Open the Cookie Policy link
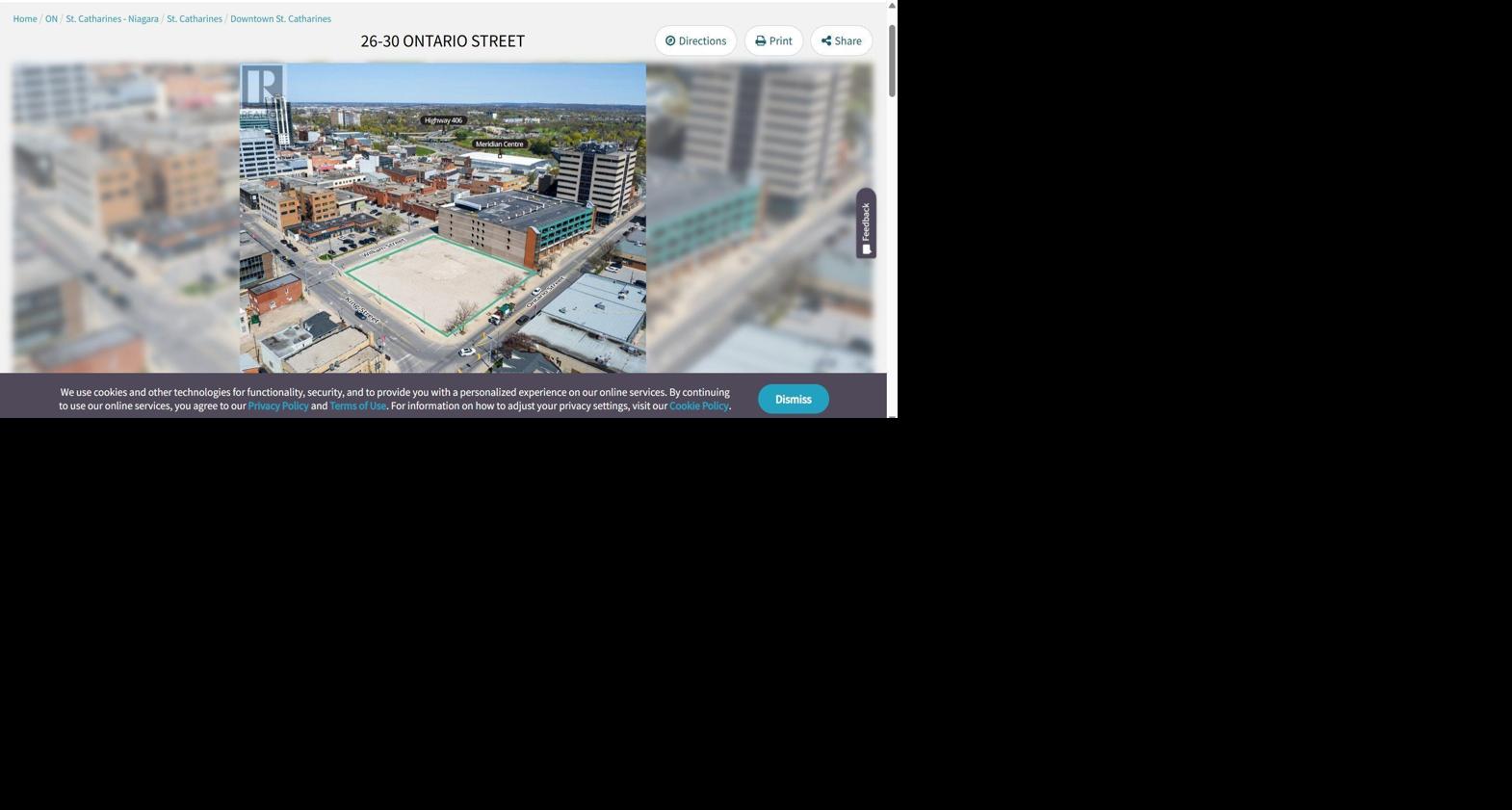1512x810 pixels. point(698,406)
